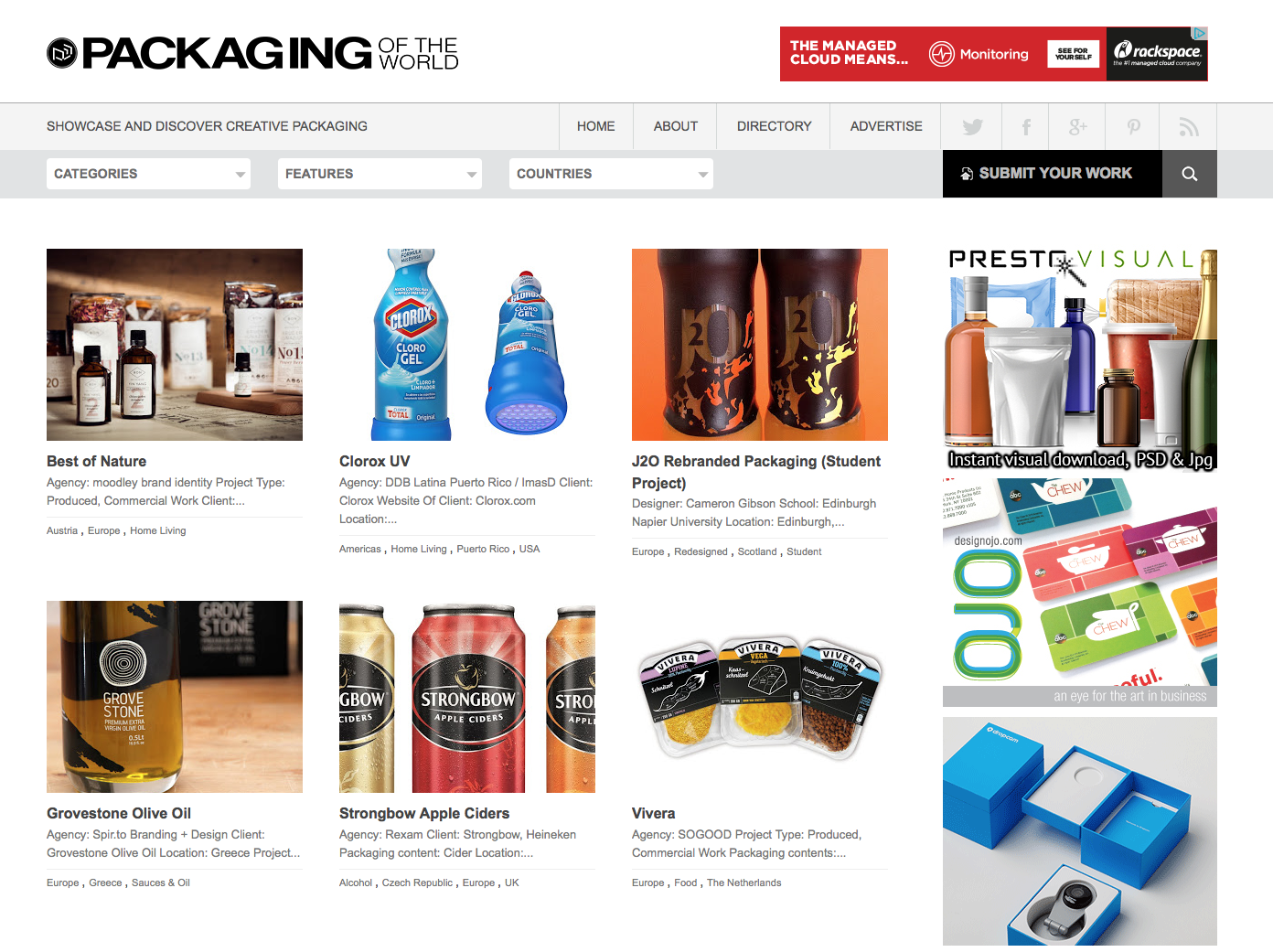The image size is (1273, 952).
Task: Open the Google Plus icon
Action: pyautogui.click(x=1078, y=127)
